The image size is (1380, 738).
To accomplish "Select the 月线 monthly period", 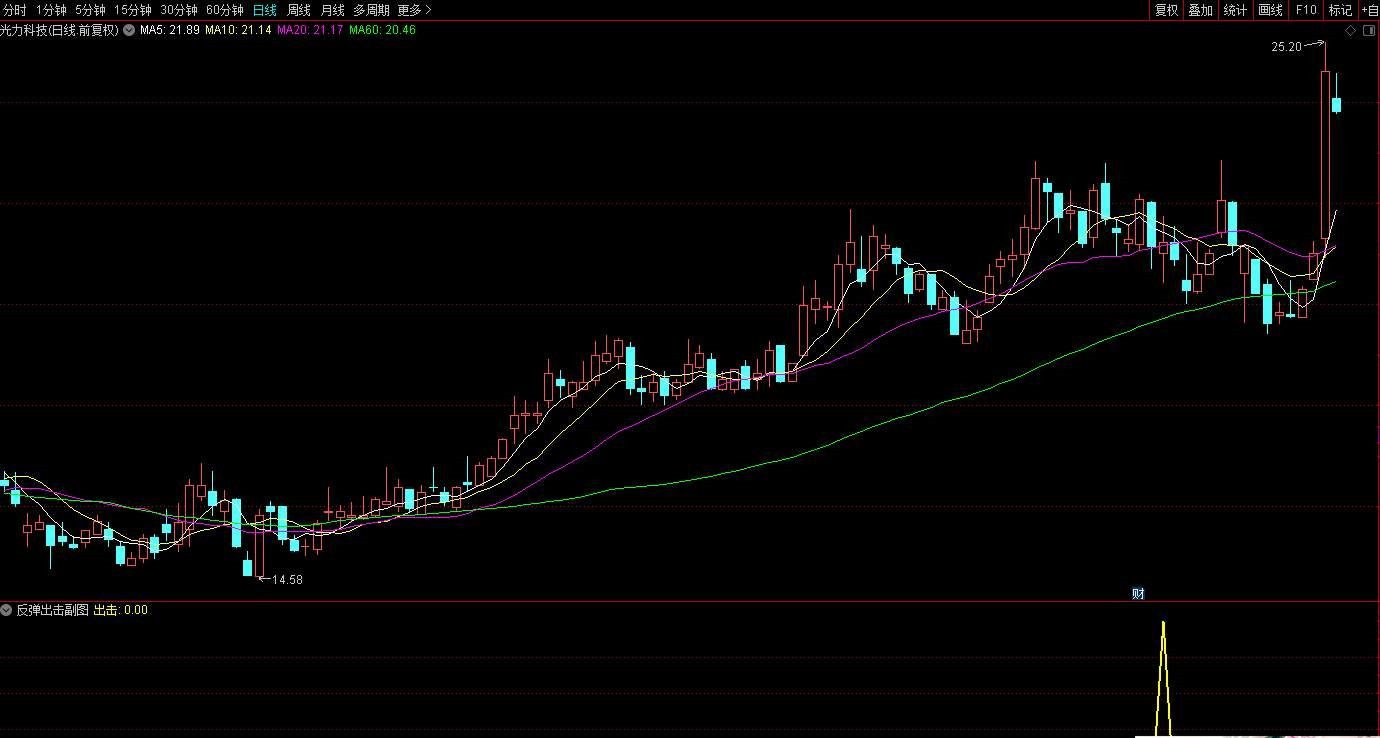I will [332, 10].
